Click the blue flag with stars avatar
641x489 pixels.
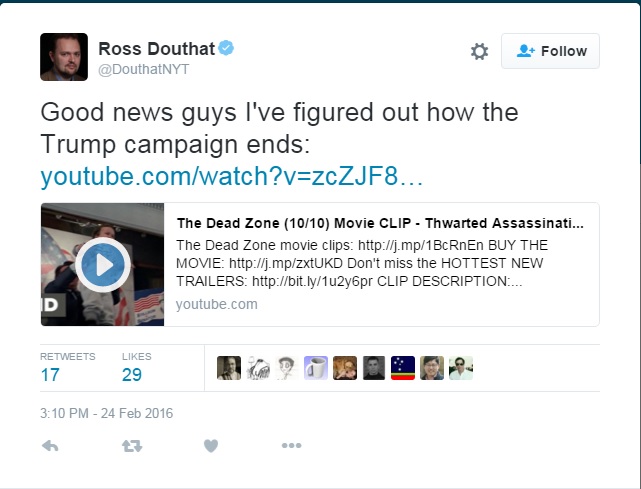[403, 368]
